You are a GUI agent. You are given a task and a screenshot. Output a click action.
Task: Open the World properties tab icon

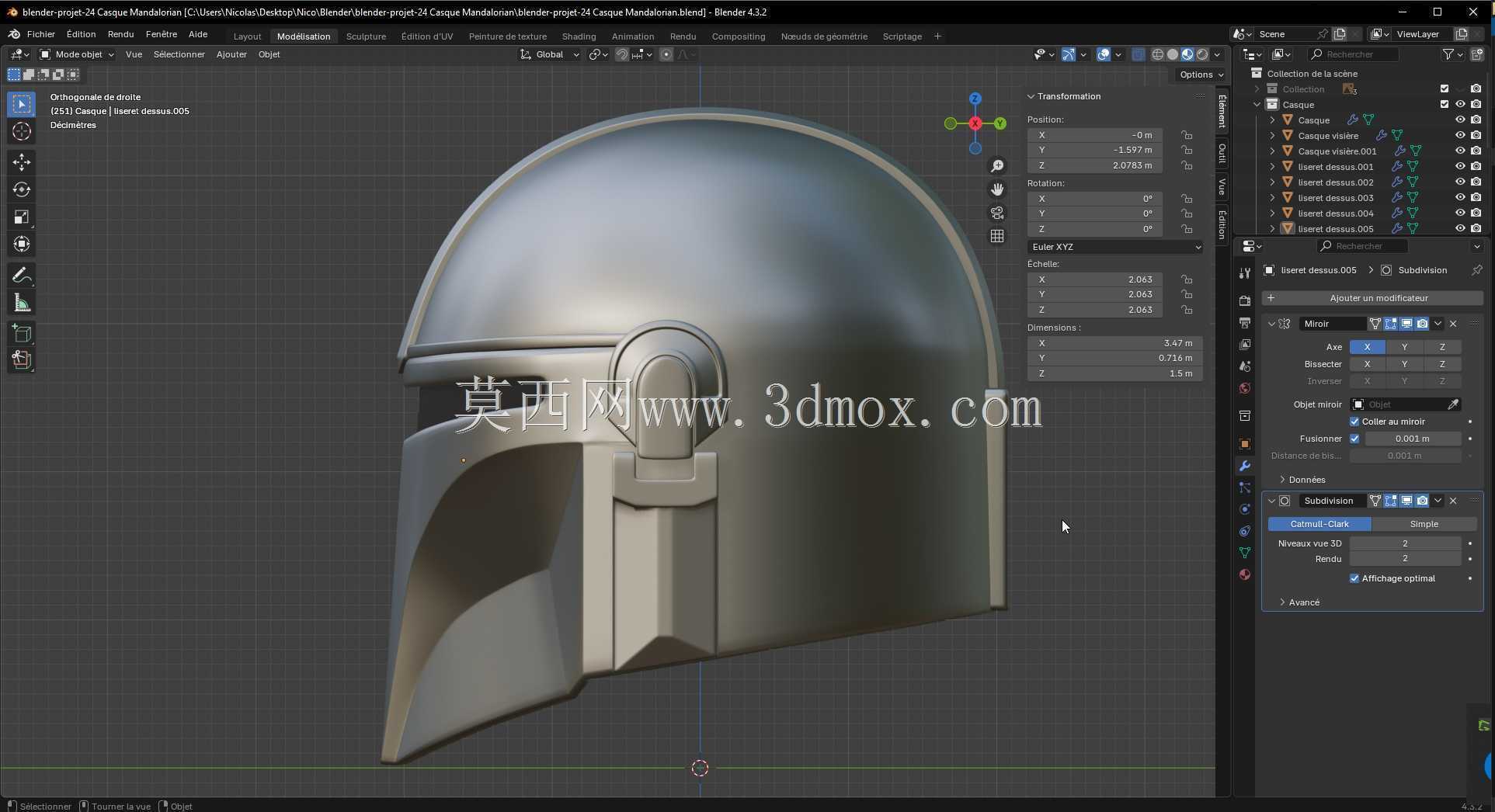tap(1245, 388)
